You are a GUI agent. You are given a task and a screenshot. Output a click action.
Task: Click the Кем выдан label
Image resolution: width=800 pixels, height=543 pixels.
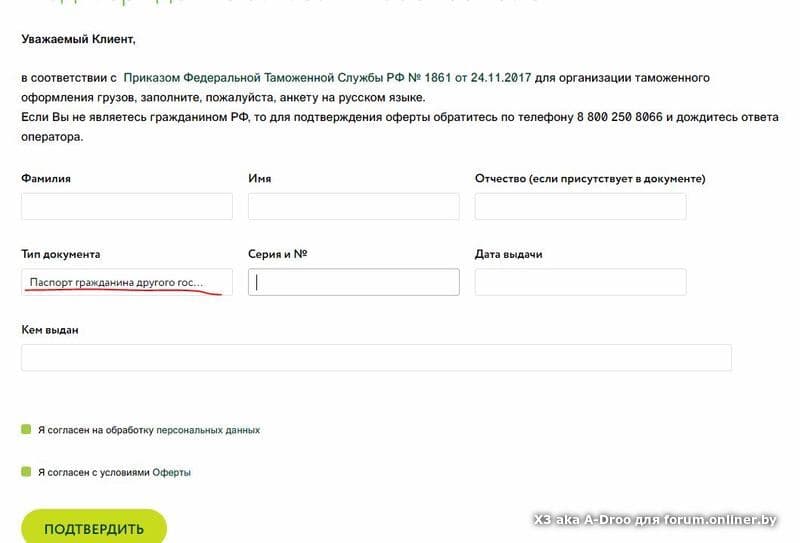tap(50, 330)
